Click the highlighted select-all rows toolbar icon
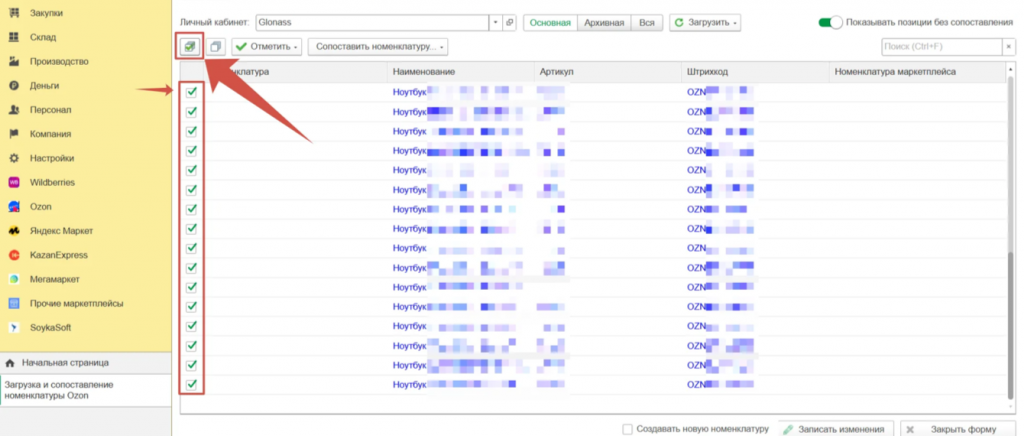 point(189,46)
